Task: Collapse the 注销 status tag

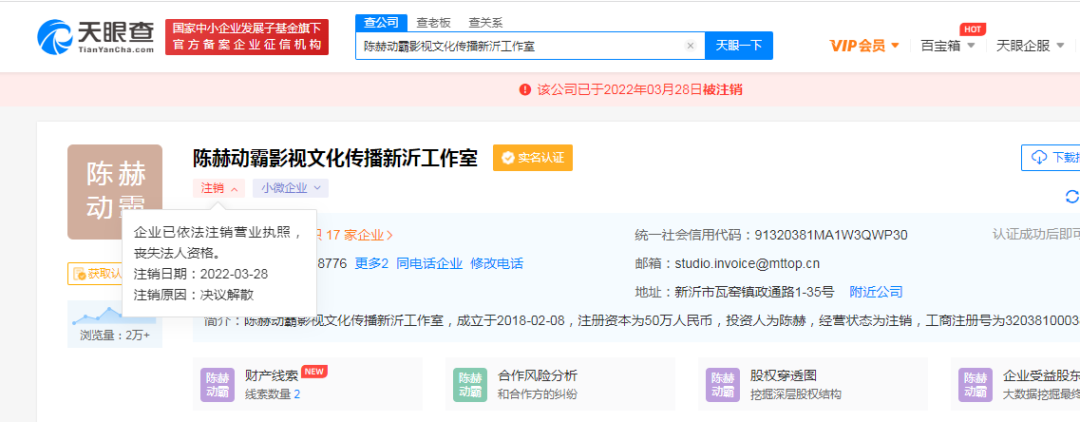Action: [x=218, y=188]
